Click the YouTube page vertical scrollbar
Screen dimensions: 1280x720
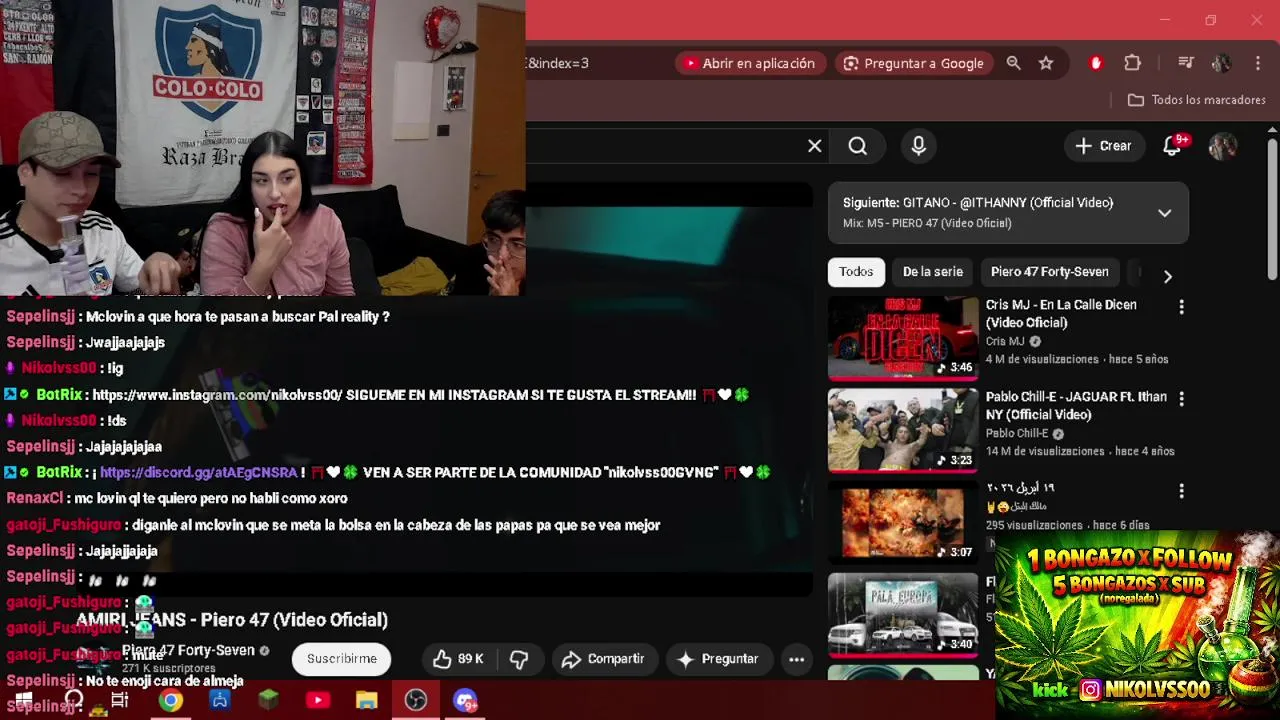coord(1272,210)
